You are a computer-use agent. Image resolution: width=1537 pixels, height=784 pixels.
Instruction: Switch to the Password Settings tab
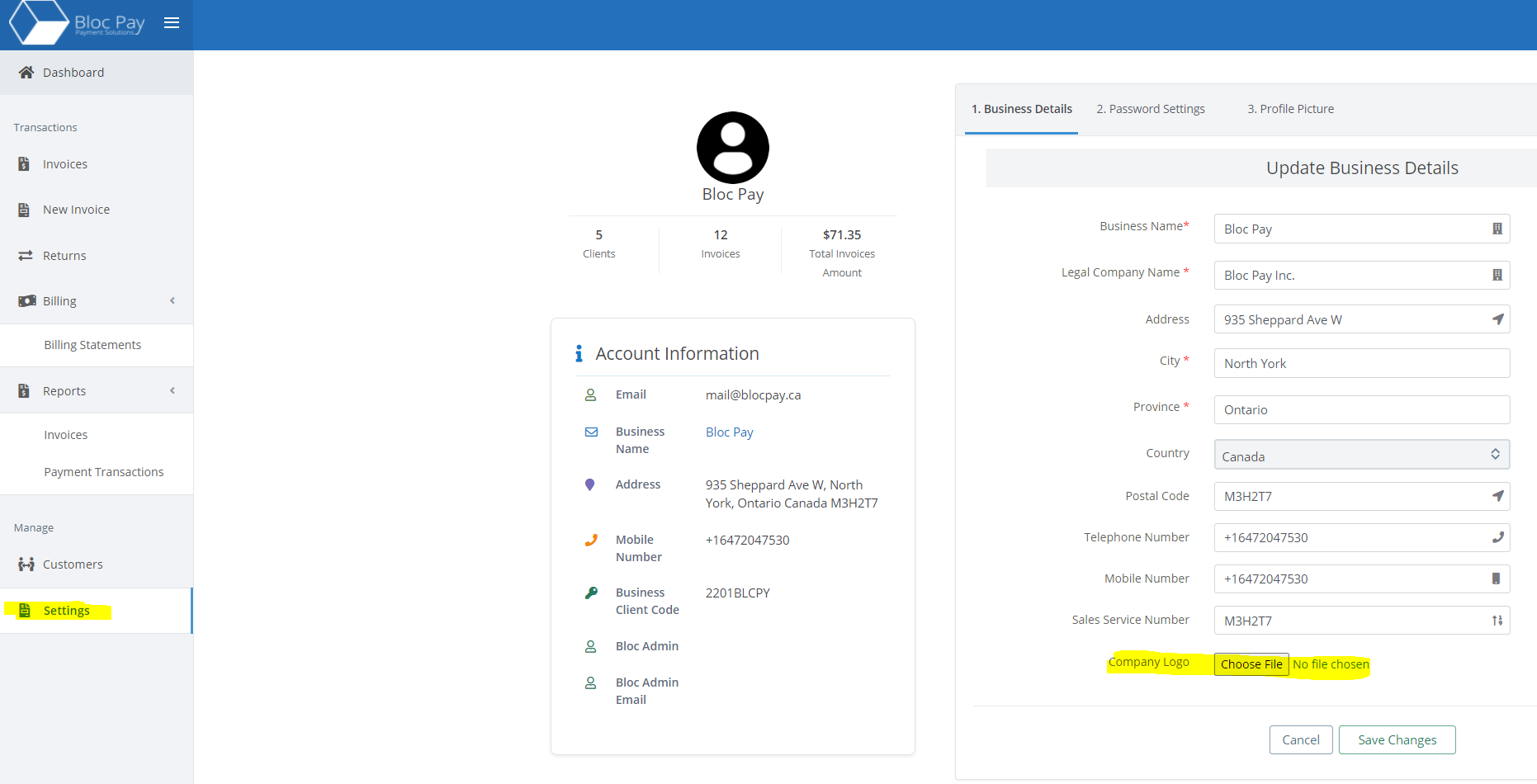(x=1150, y=108)
